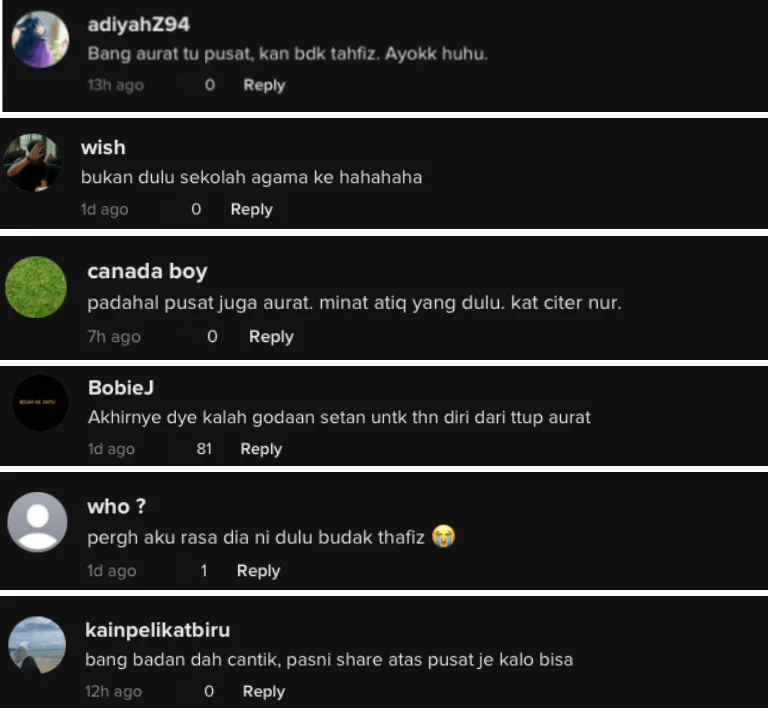Image resolution: width=768 pixels, height=708 pixels.
Task: Open kainpelikatbiru's beach avatar
Action: pyautogui.click(x=37, y=645)
